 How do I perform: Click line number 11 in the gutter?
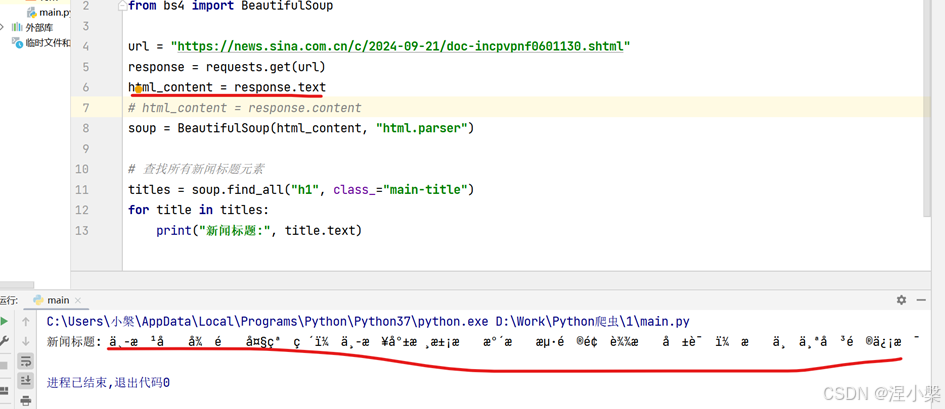[x=82, y=190]
